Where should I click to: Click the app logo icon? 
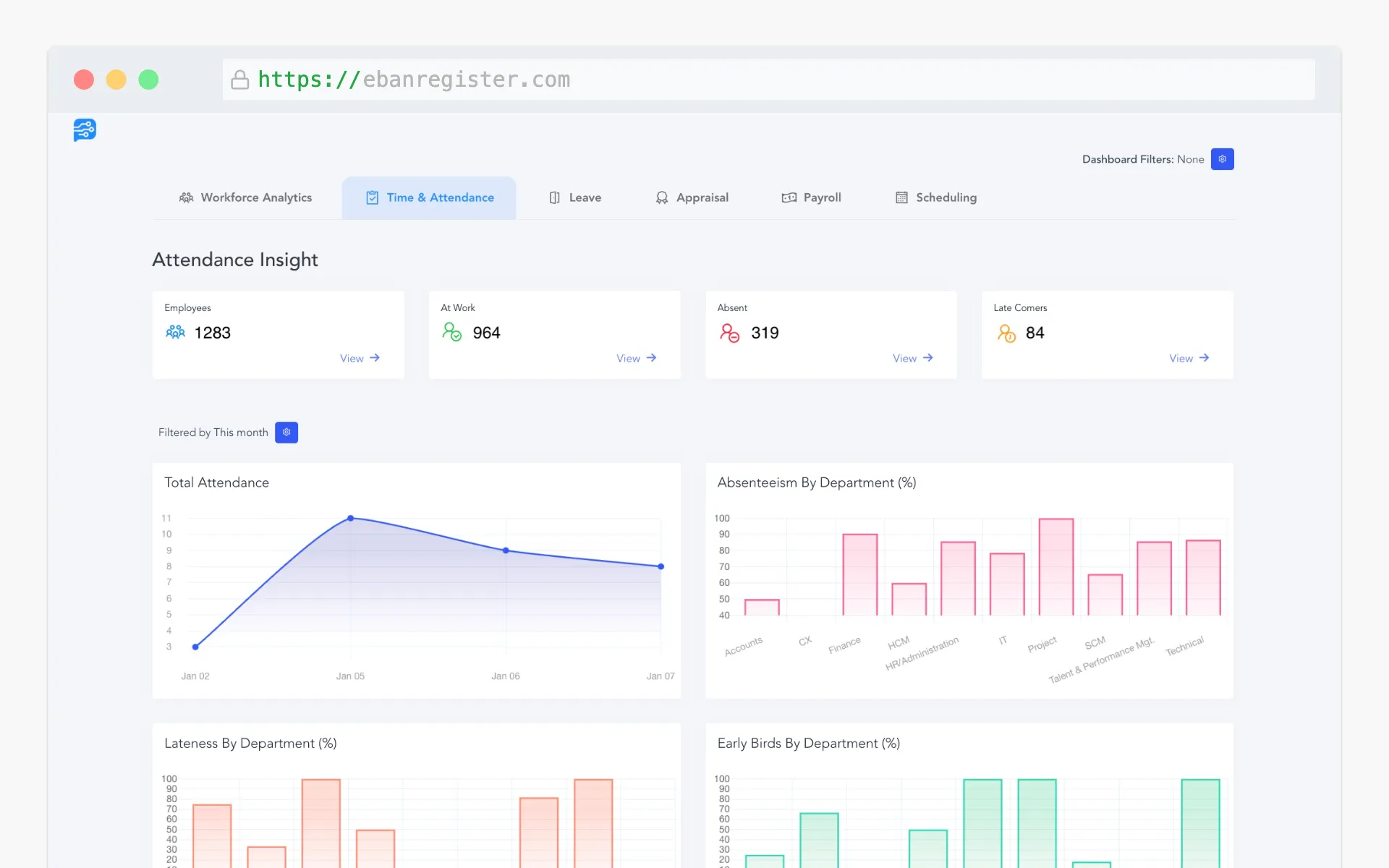85,130
